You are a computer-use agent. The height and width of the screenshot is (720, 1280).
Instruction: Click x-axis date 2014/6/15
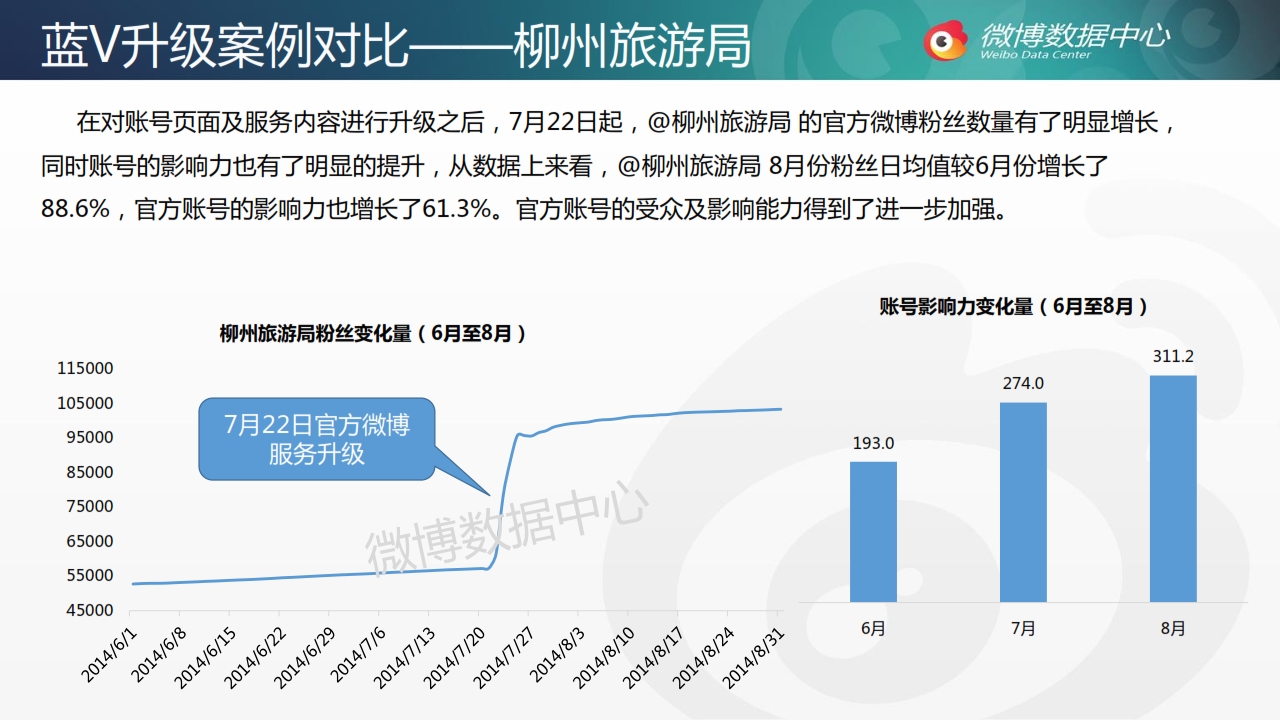(204, 658)
